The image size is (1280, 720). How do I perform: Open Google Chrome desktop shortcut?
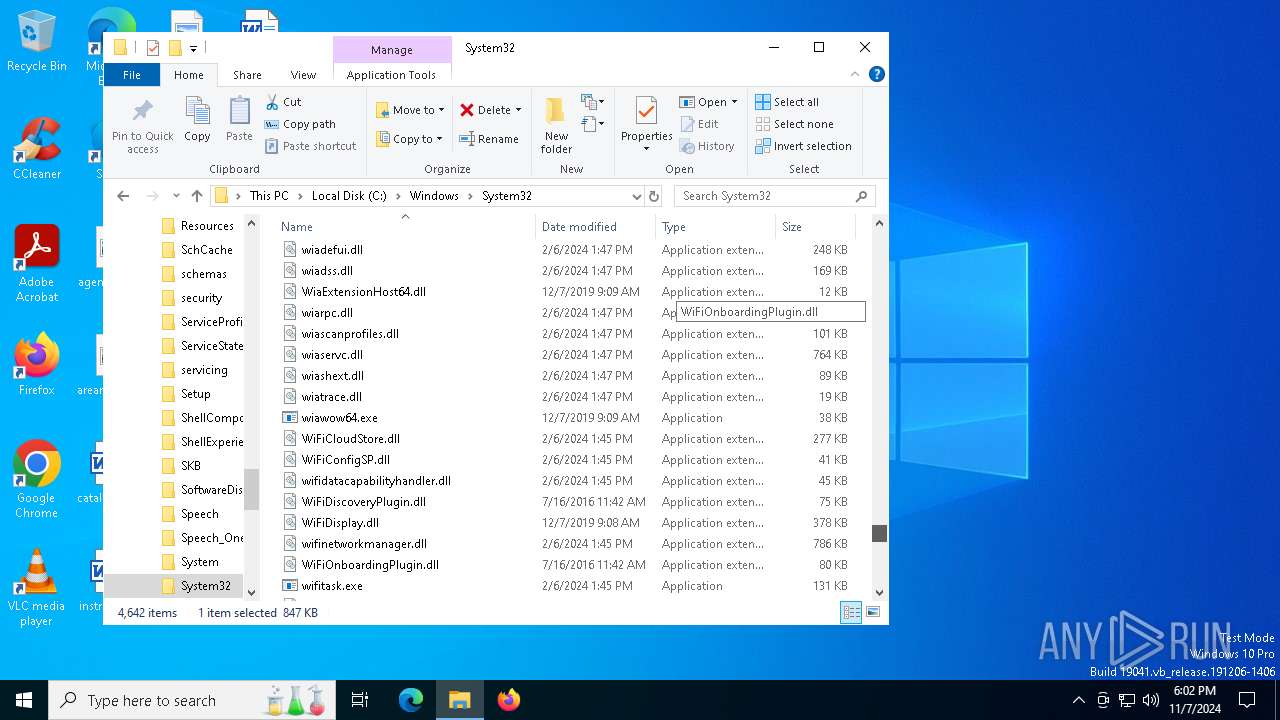(x=36, y=480)
